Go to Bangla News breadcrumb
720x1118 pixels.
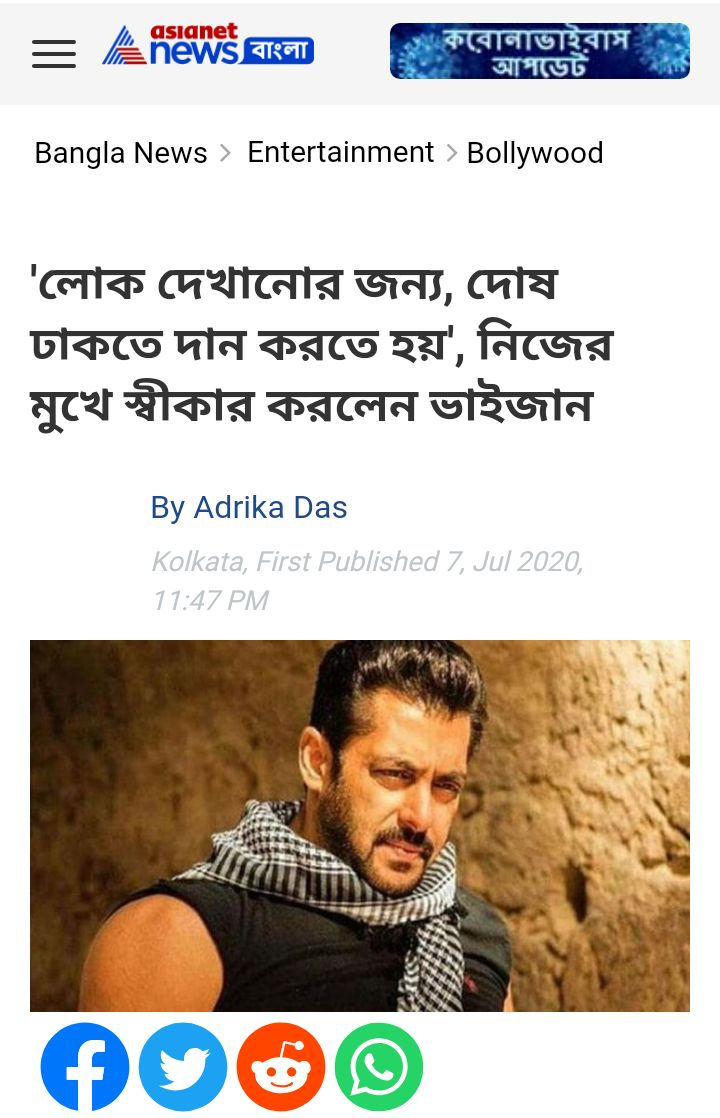pyautogui.click(x=120, y=153)
